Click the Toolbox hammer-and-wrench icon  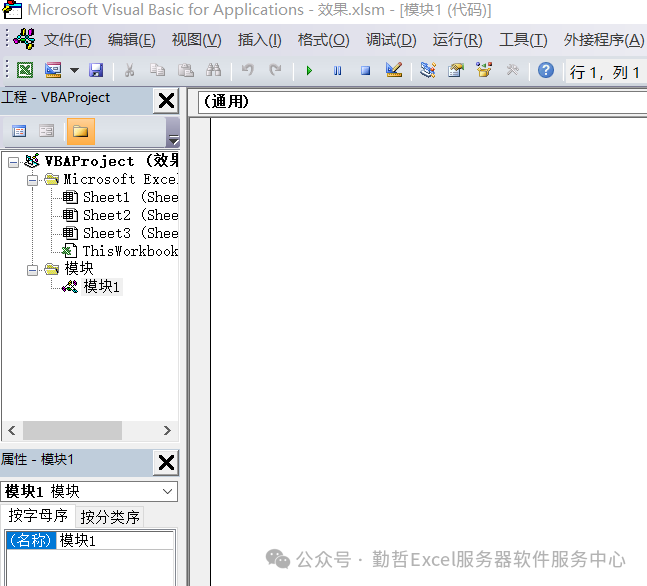click(512, 70)
